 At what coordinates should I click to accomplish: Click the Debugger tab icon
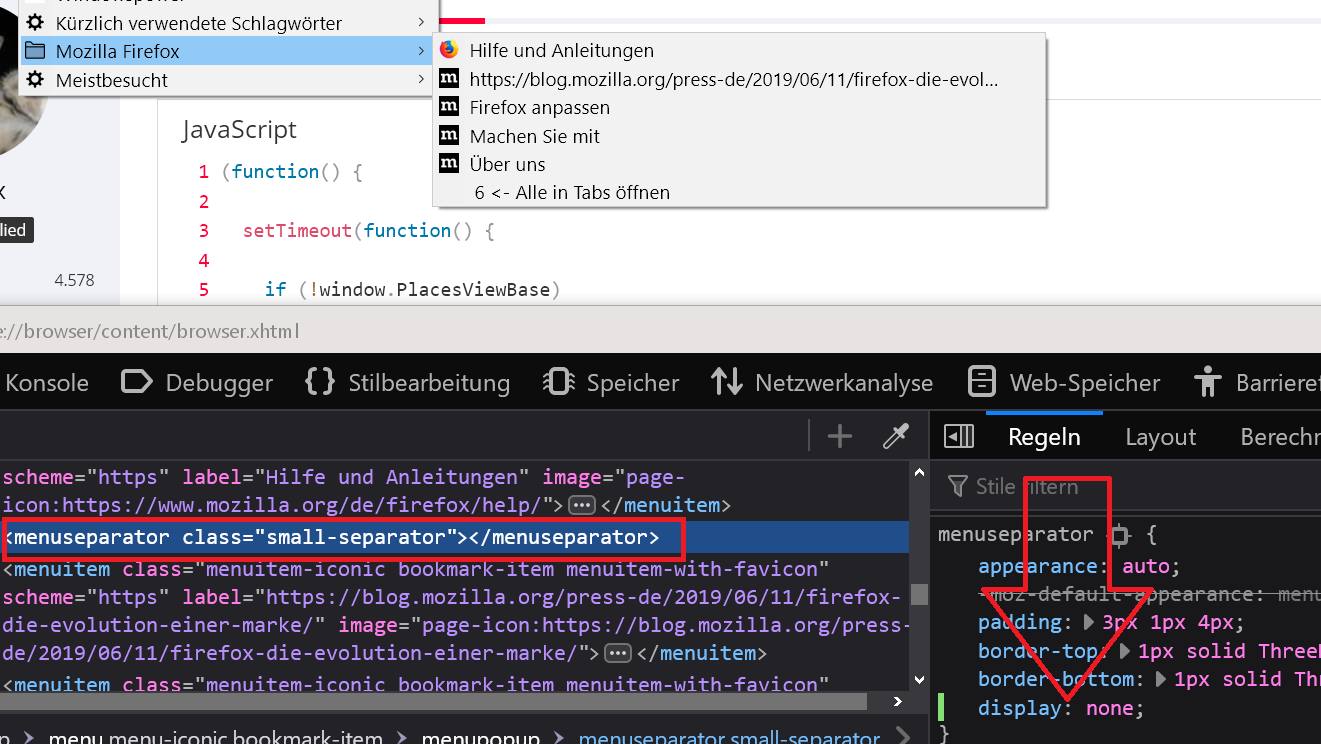coord(136,382)
